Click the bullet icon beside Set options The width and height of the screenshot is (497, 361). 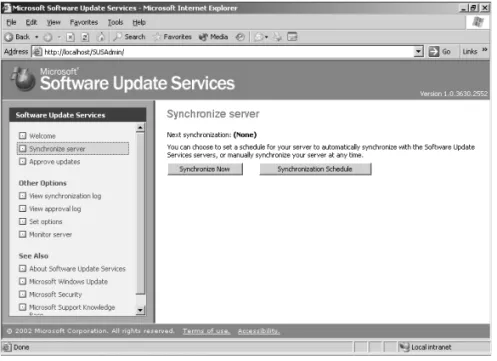[x=22, y=221]
